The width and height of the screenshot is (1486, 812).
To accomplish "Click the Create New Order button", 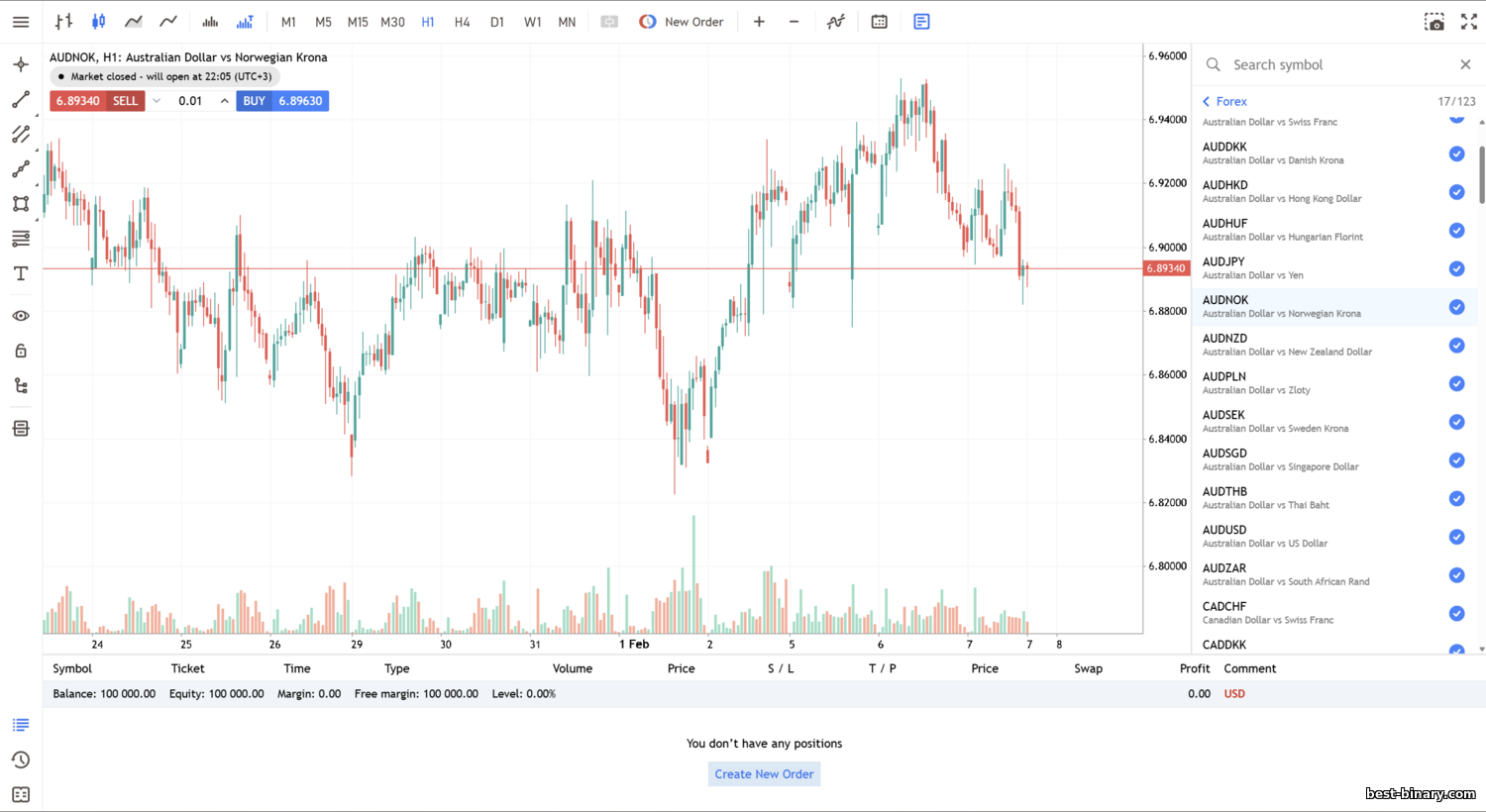I will point(764,774).
